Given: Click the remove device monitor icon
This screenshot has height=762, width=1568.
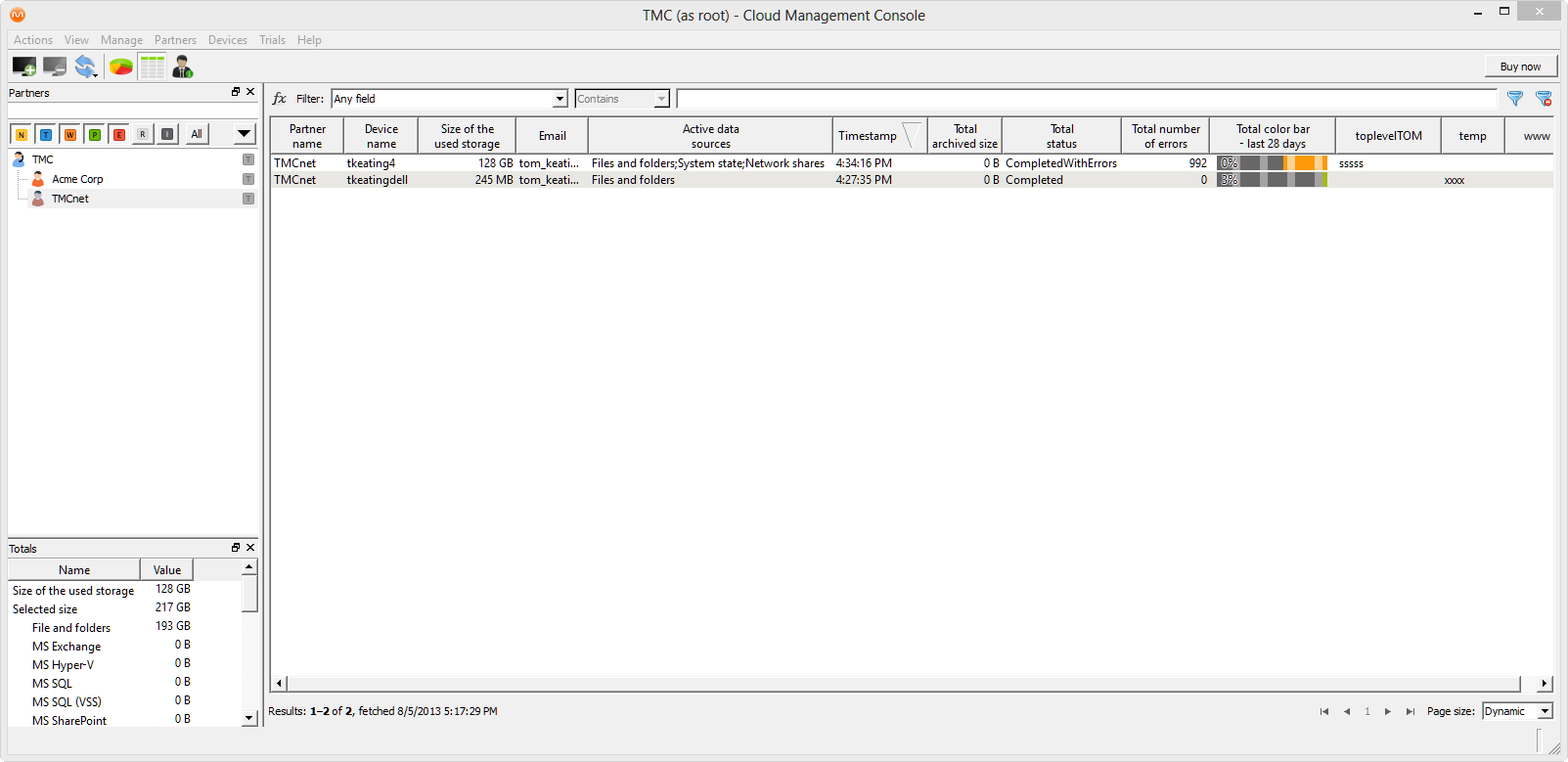Looking at the screenshot, I should click(55, 67).
